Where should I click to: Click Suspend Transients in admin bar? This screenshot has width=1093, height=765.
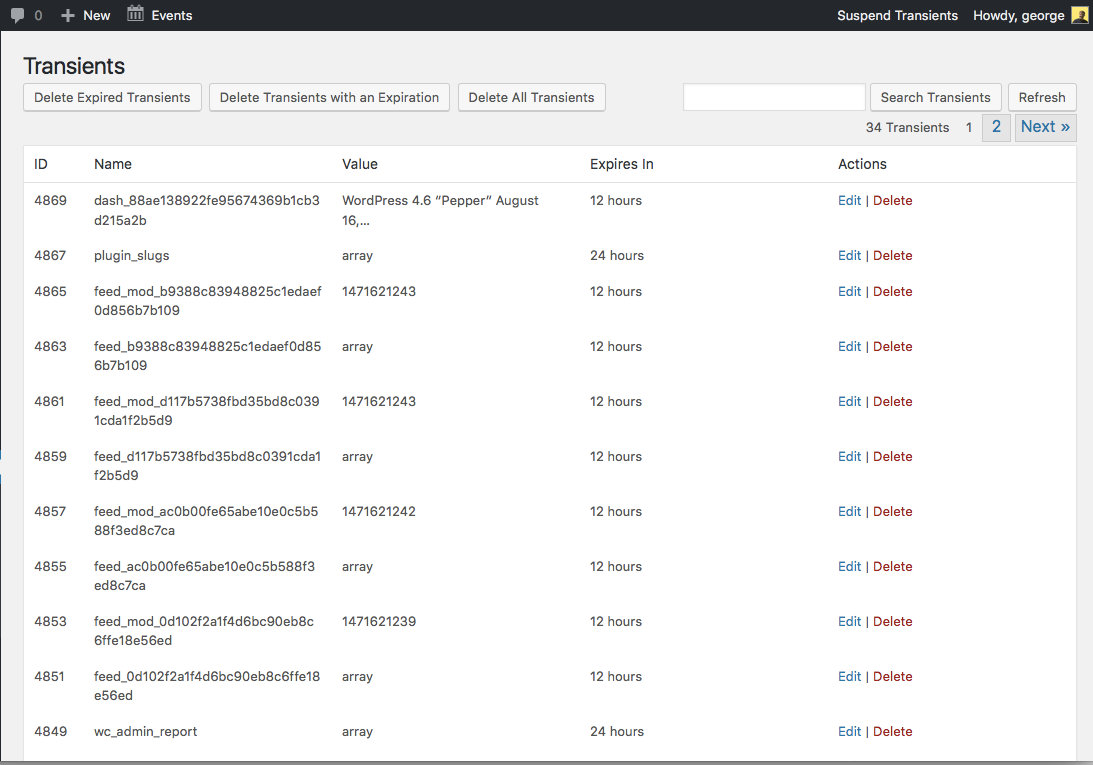click(x=897, y=15)
